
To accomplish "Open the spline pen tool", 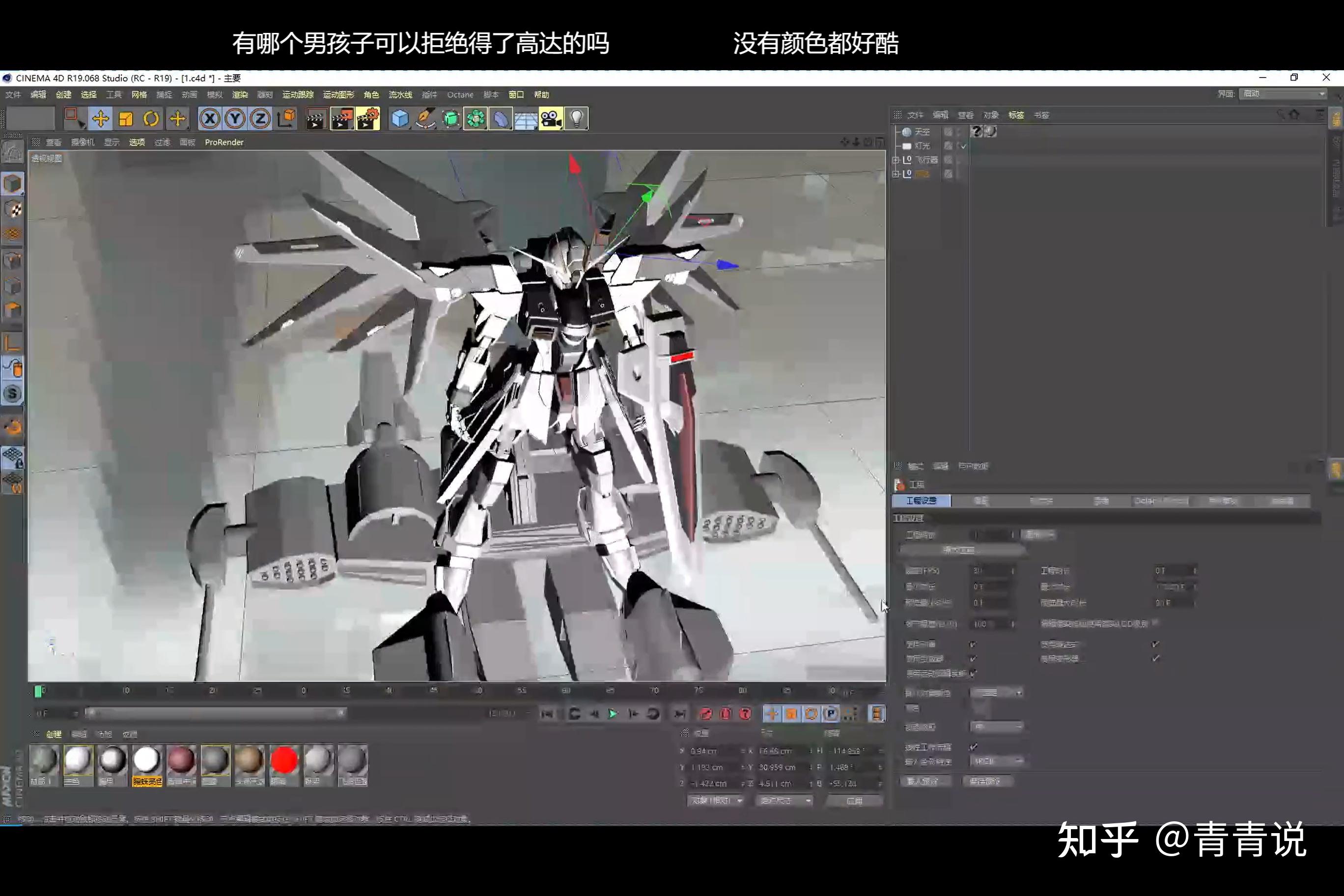I will pyautogui.click(x=425, y=119).
